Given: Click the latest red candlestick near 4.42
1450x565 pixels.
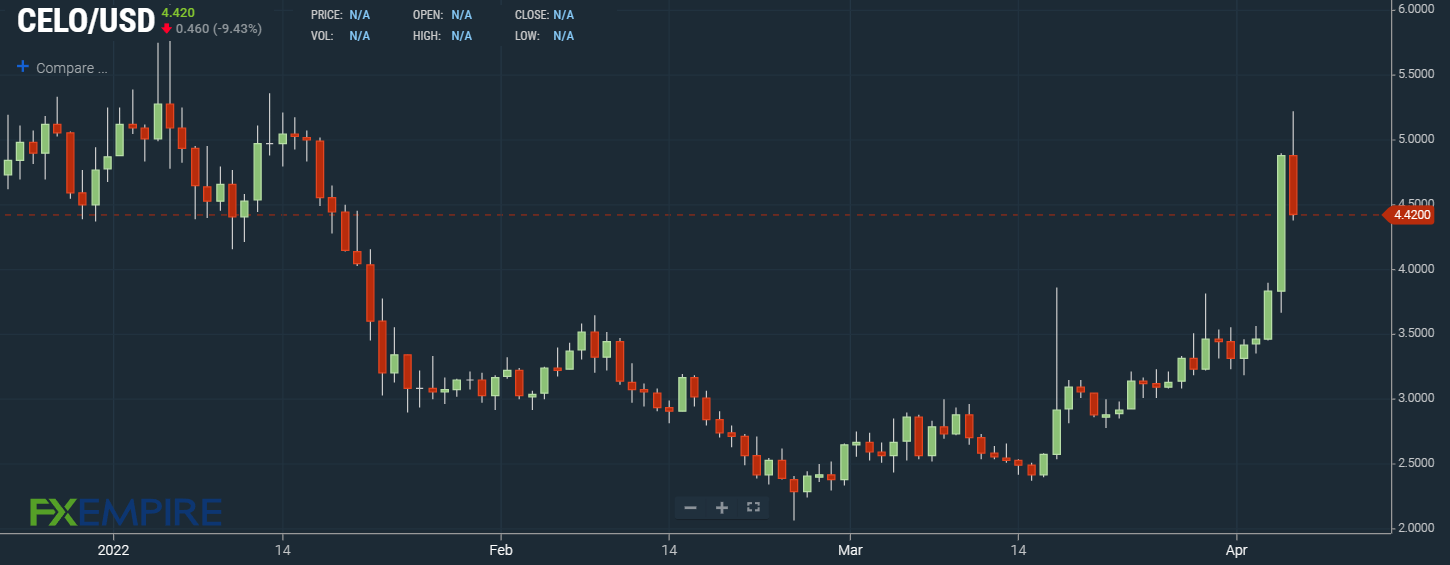Looking at the screenshot, I should (x=1293, y=185).
